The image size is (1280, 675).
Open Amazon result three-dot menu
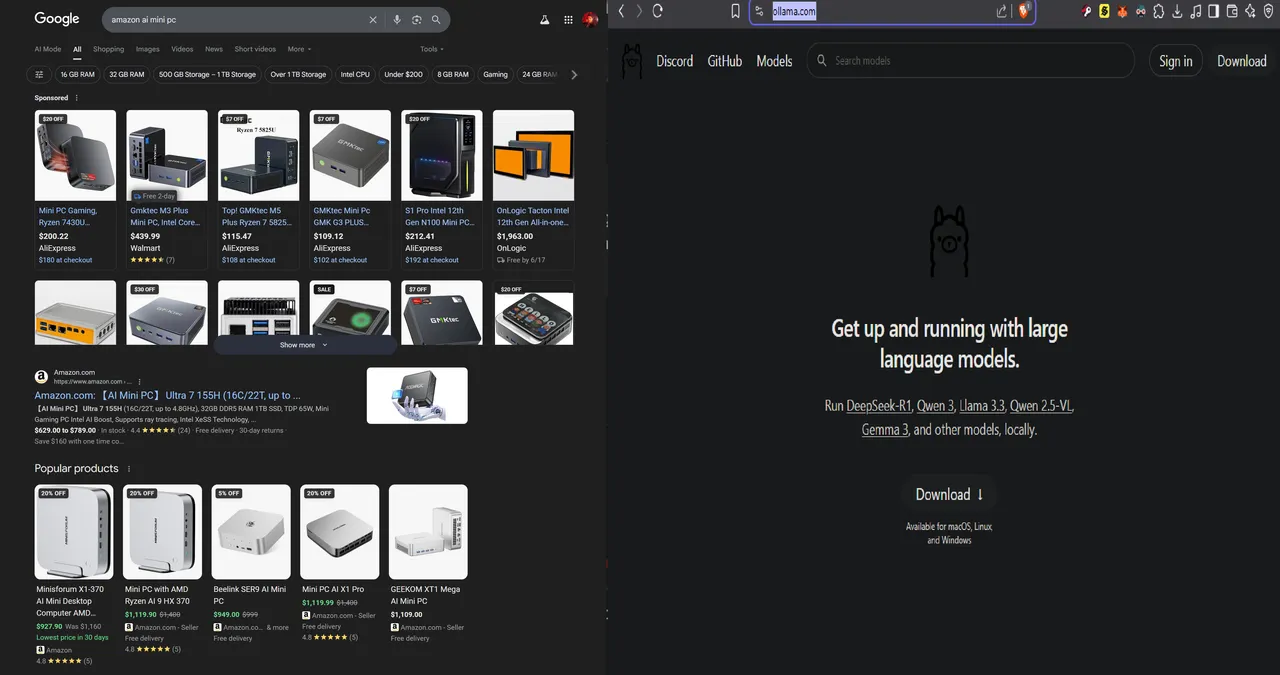pyautogui.click(x=139, y=381)
